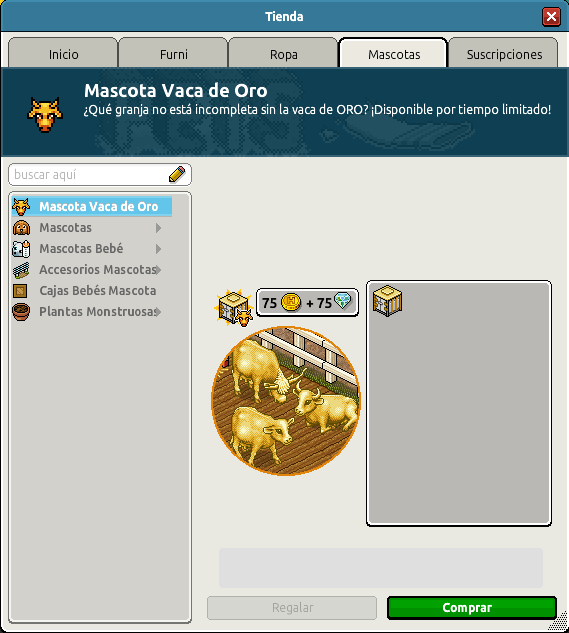
Task: Click the sparkling golden crate product icon
Action: 234,308
